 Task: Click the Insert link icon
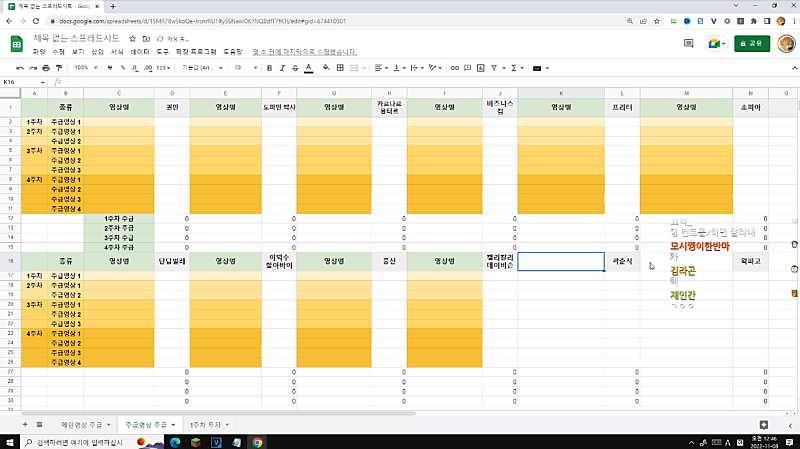455,68
